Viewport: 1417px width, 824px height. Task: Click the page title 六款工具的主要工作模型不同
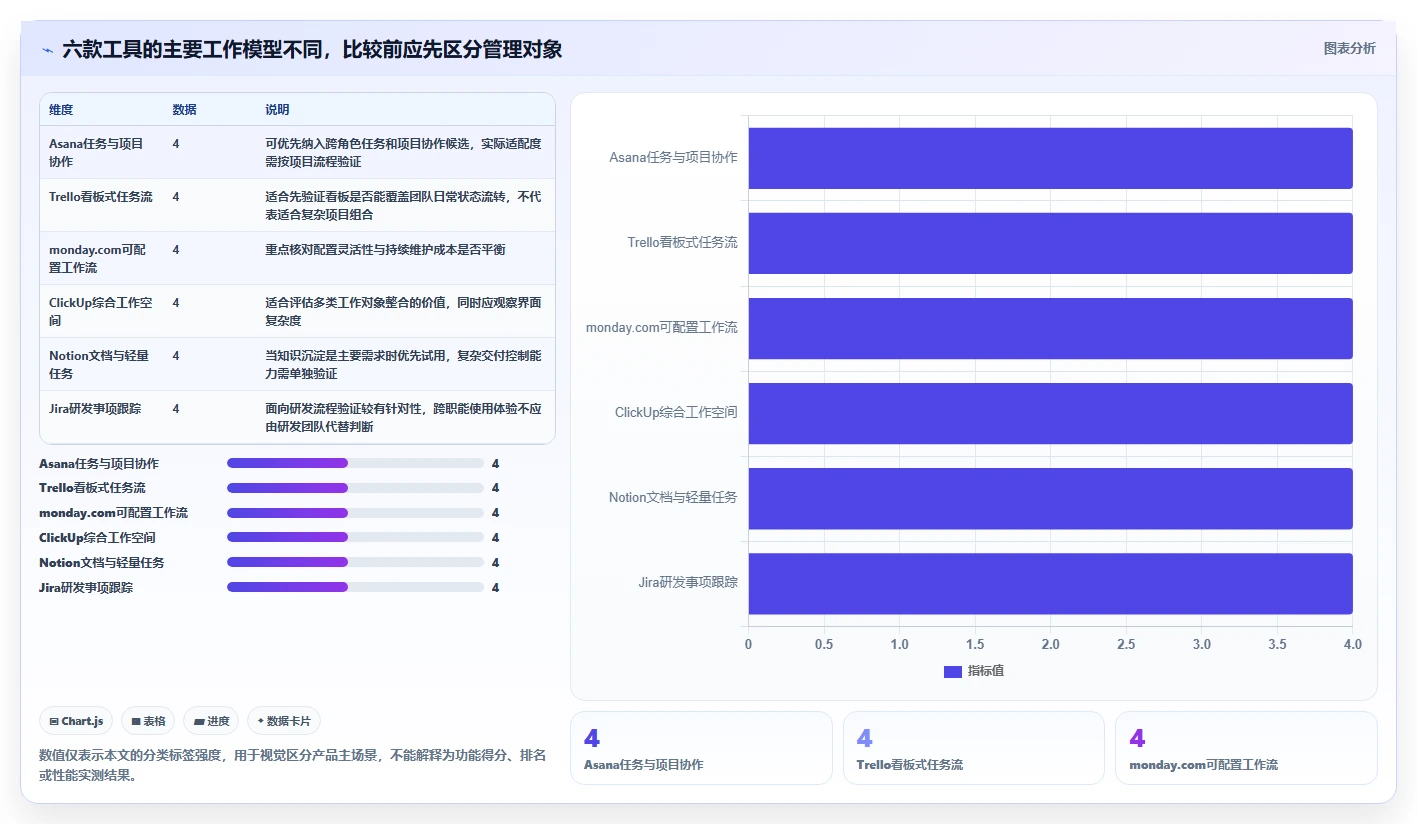pyautogui.click(x=312, y=50)
